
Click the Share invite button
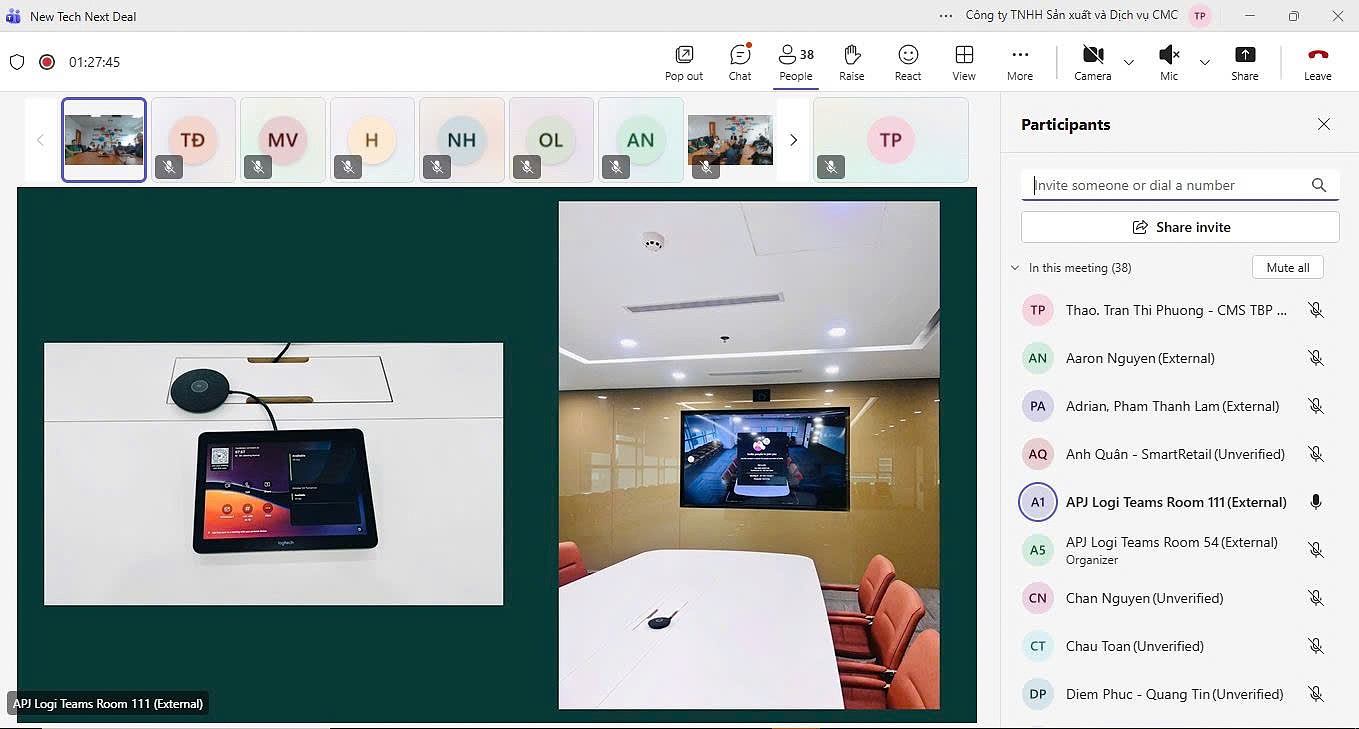[1180, 227]
